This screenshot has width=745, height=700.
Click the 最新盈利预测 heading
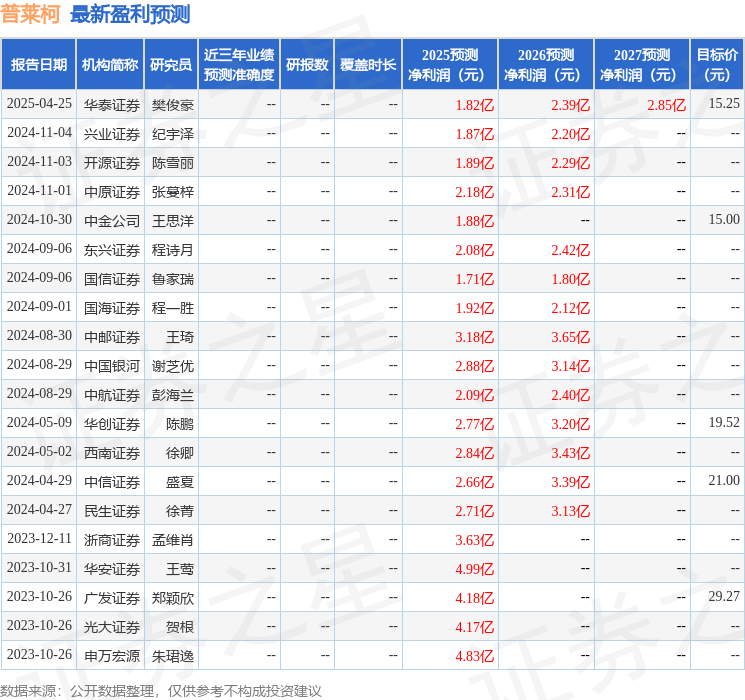(130, 14)
